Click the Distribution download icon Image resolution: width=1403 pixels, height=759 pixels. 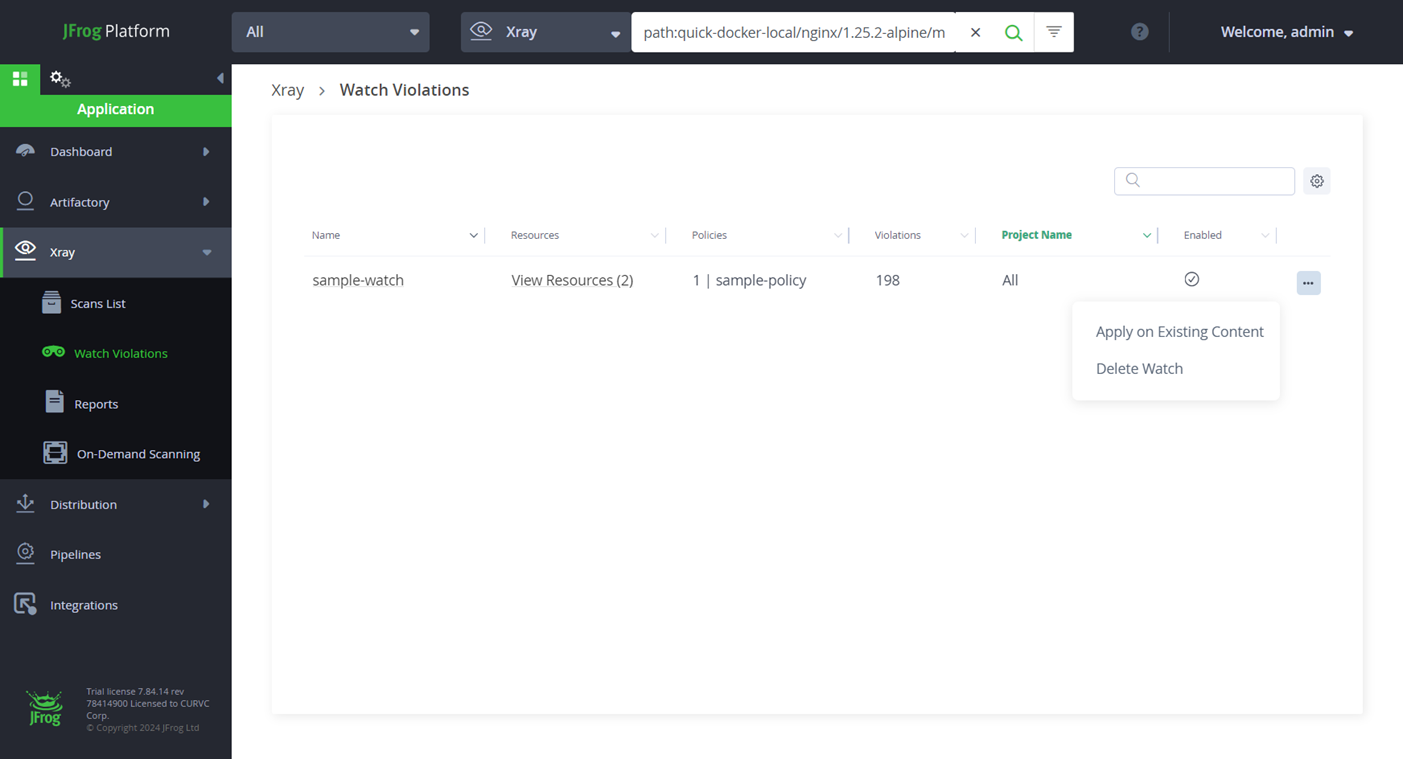26,503
